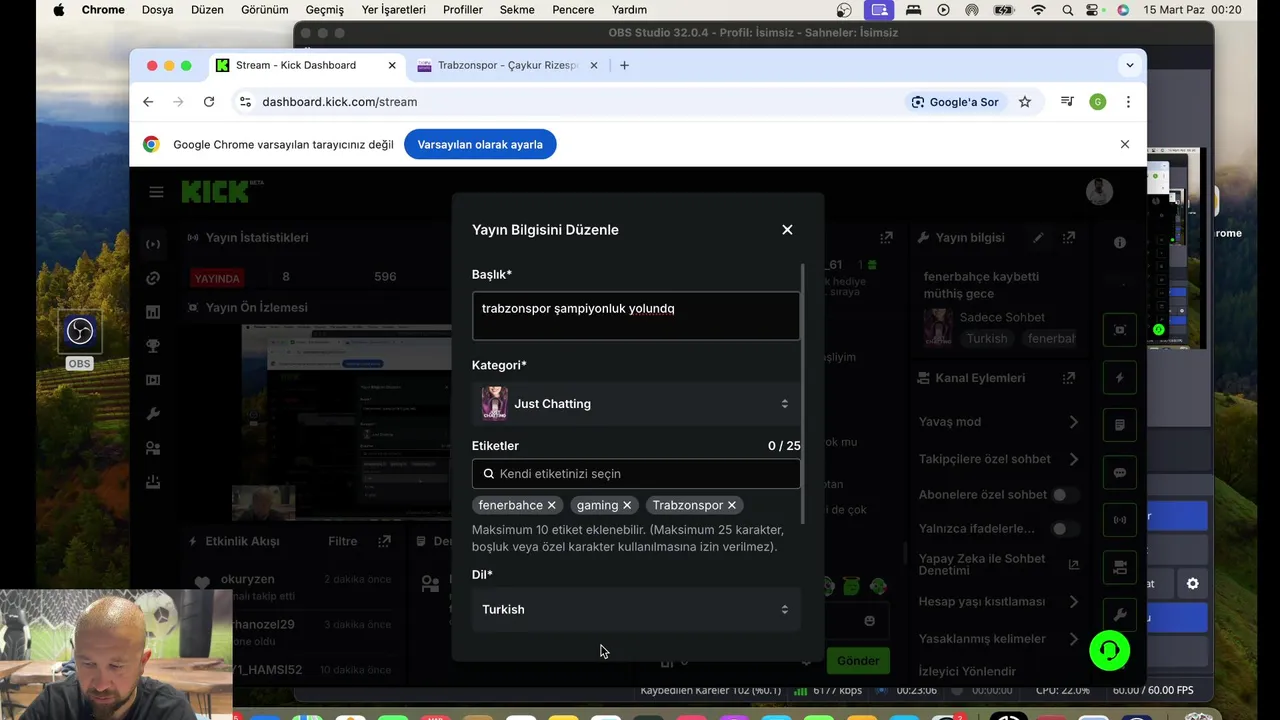Pop out the Kanal Eylemleri panel
Screen dimensions: 1280x720
pyautogui.click(x=1069, y=378)
